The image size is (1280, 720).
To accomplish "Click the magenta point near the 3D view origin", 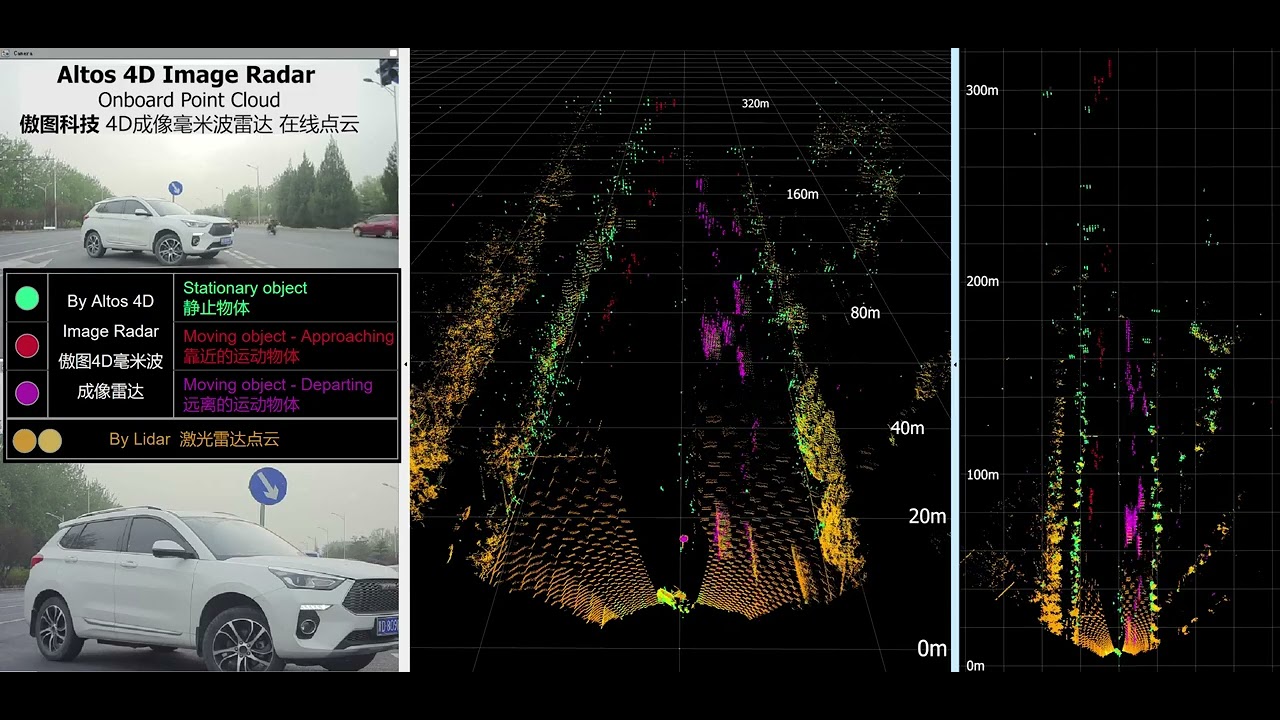I will coord(684,539).
